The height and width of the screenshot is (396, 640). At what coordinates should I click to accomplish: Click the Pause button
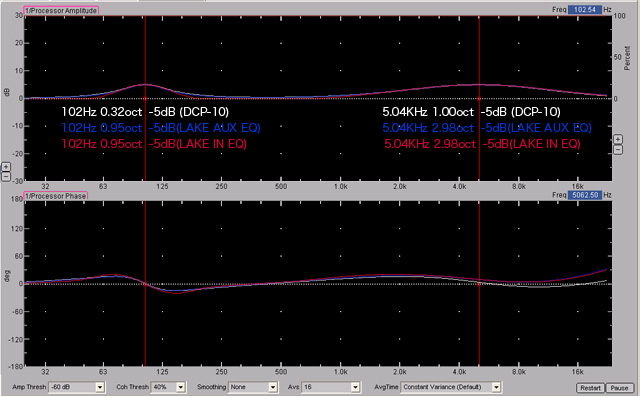pos(619,388)
